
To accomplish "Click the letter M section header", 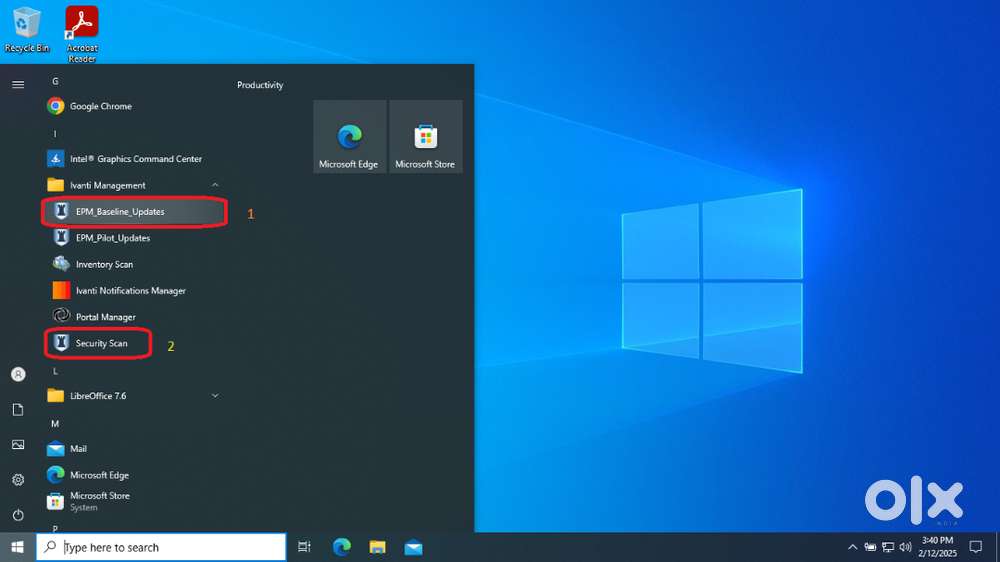I will pyautogui.click(x=55, y=424).
